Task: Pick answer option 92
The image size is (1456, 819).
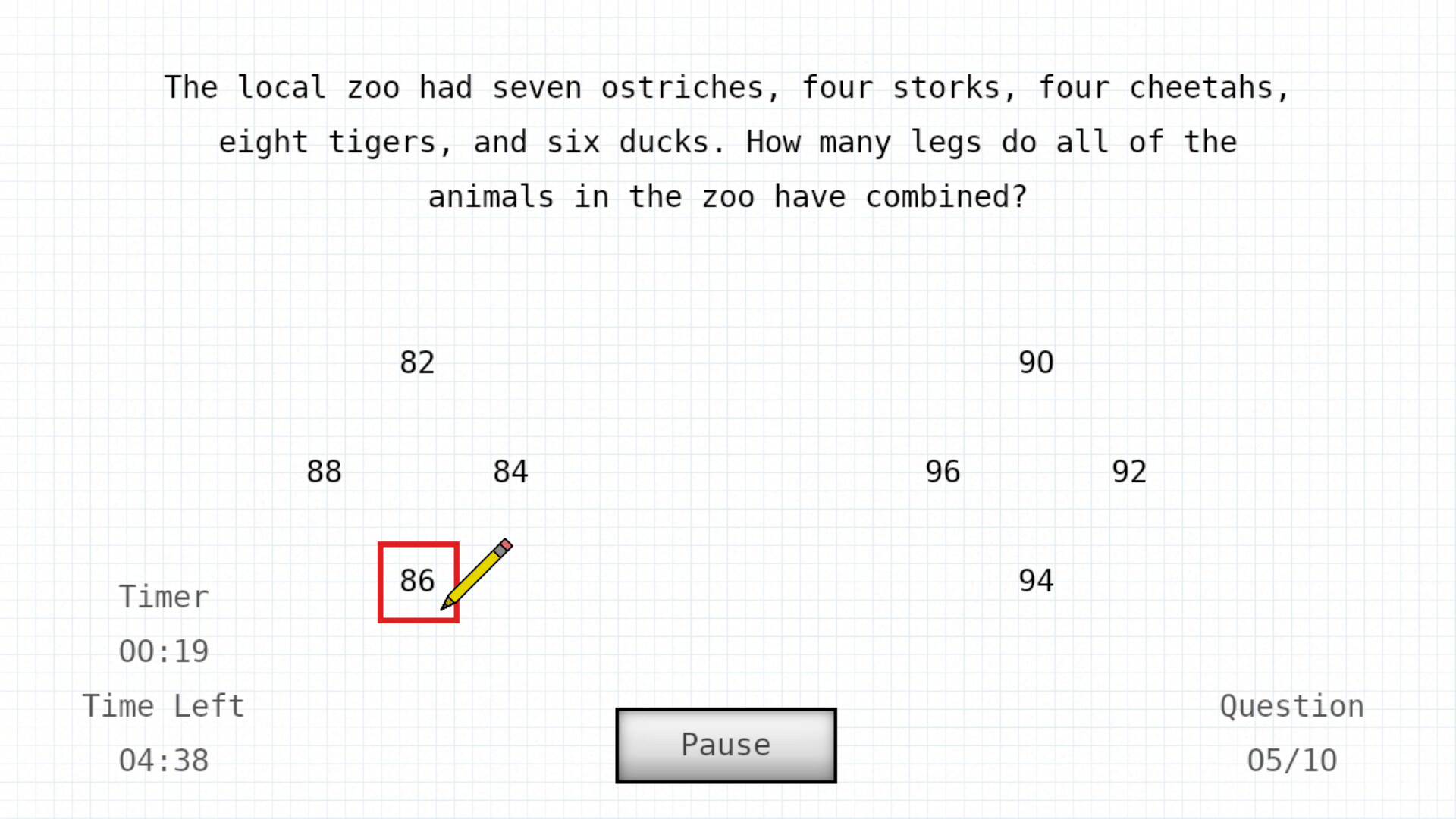Action: (1129, 472)
